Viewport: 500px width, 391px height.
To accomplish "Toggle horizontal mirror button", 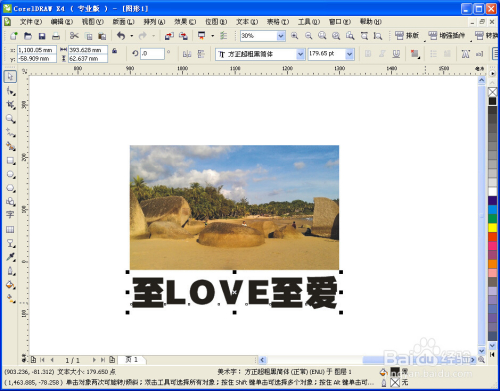I will pyautogui.click(x=187, y=54).
